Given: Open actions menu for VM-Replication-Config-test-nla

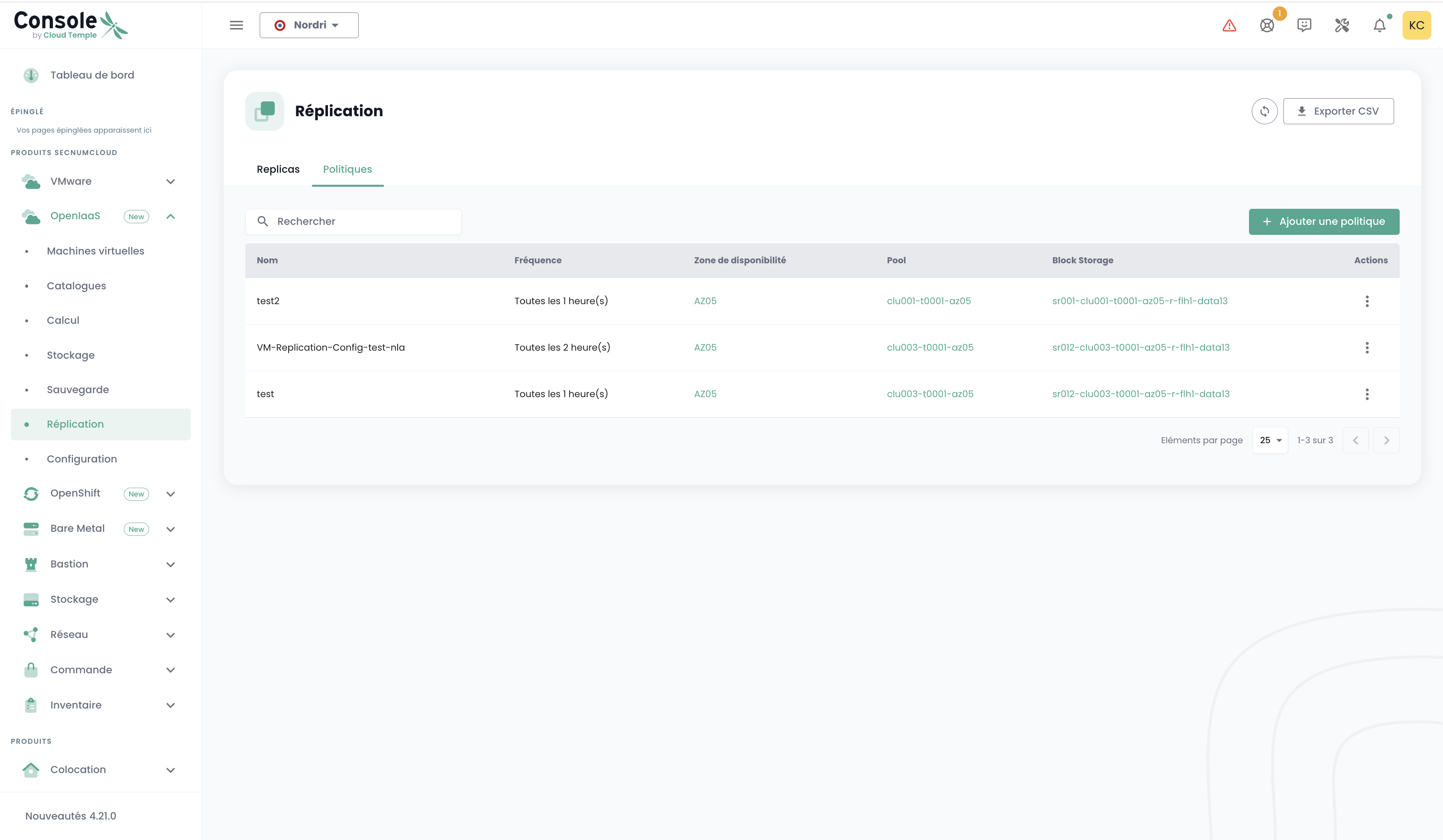Looking at the screenshot, I should click(1367, 347).
